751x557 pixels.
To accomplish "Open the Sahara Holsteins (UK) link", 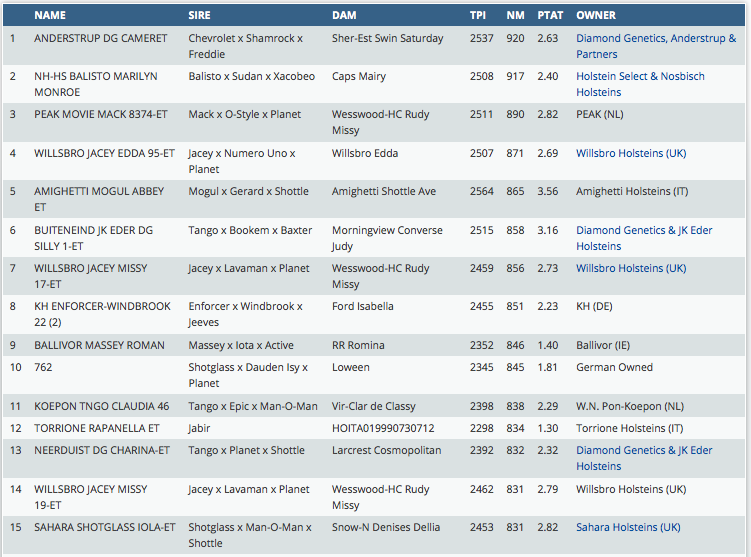I will click(628, 527).
